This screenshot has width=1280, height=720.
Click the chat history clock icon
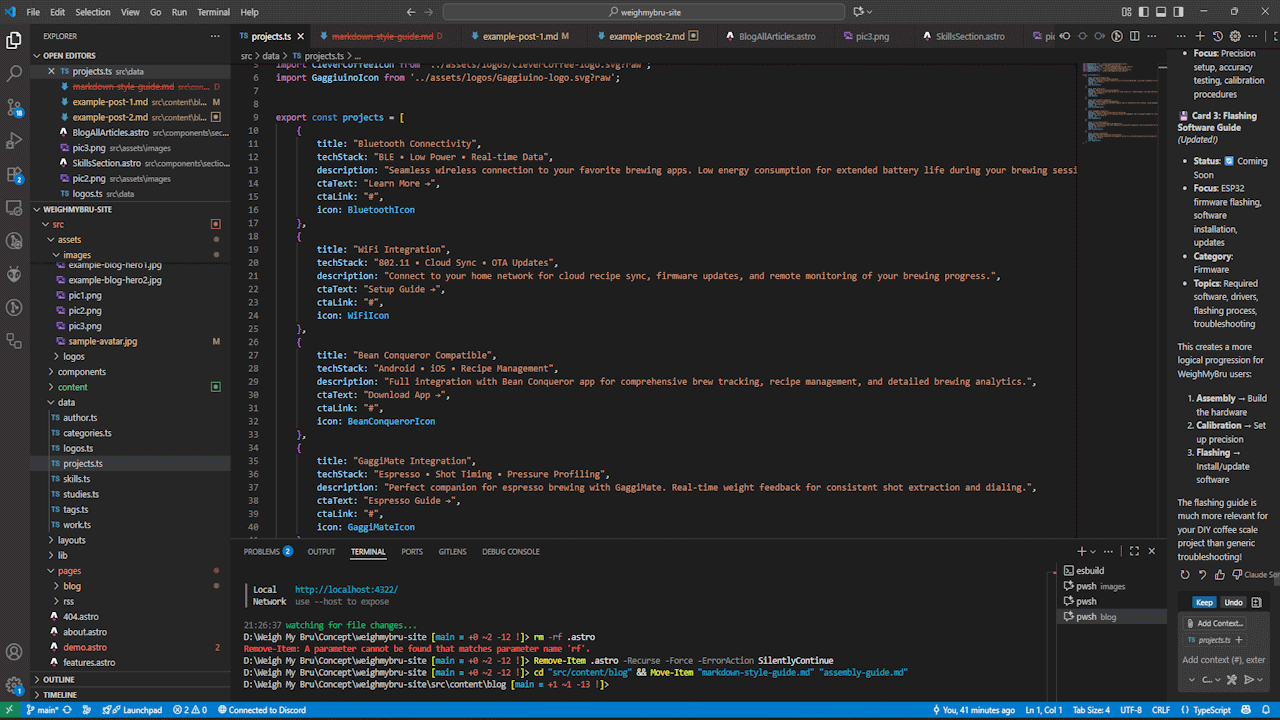1217,36
